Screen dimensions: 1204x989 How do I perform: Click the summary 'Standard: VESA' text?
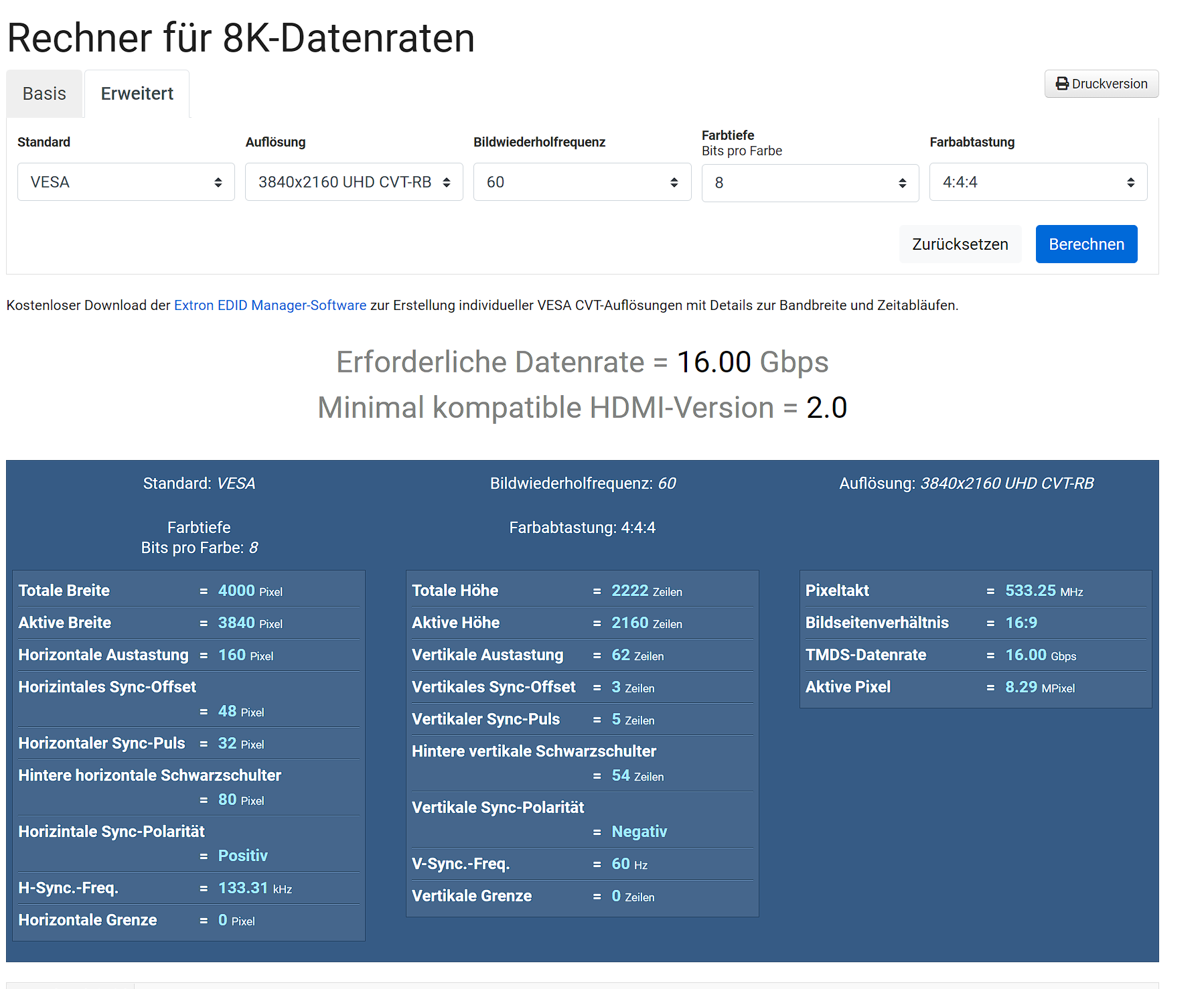199,483
